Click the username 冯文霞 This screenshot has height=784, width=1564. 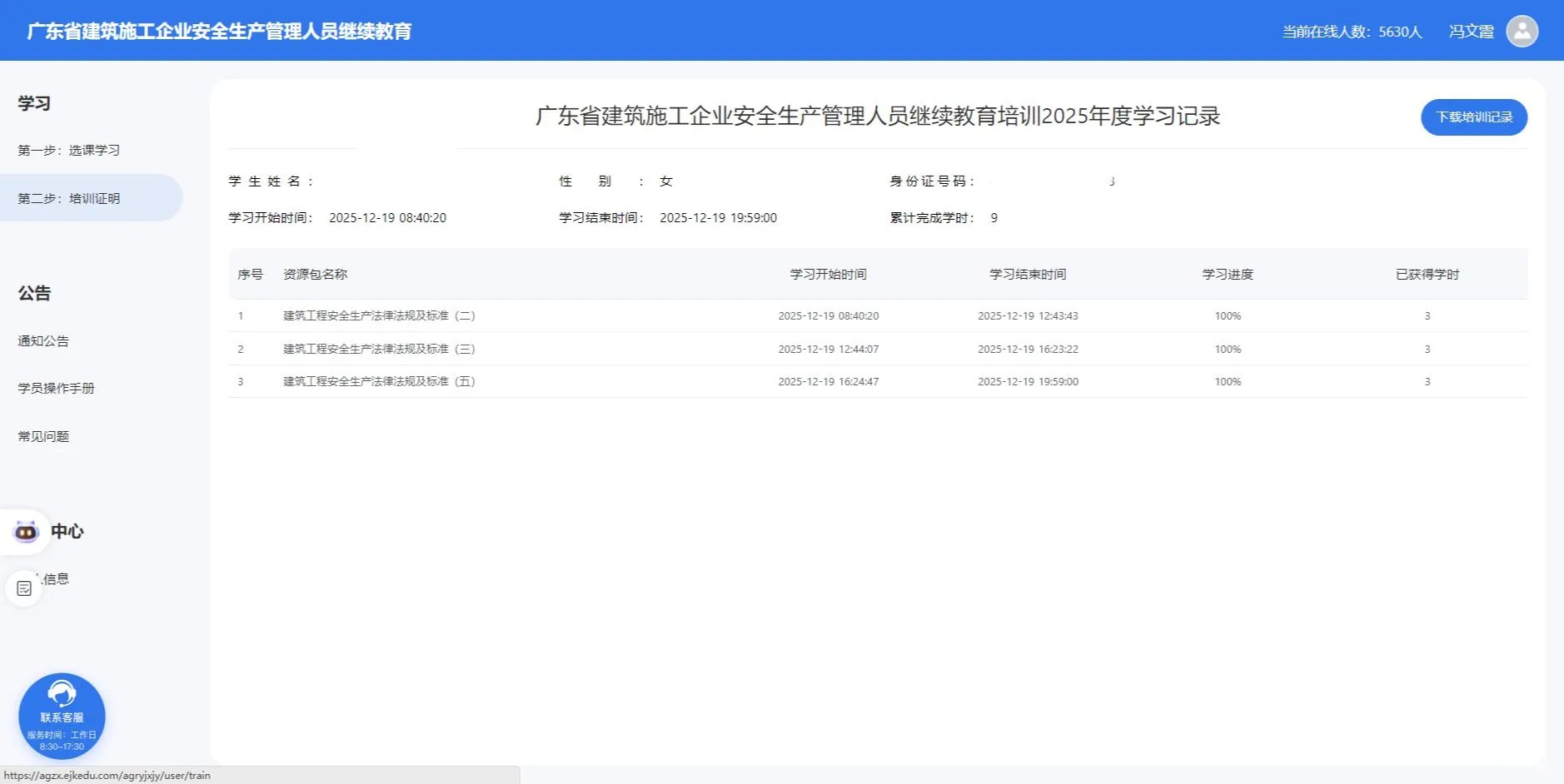[x=1472, y=31]
